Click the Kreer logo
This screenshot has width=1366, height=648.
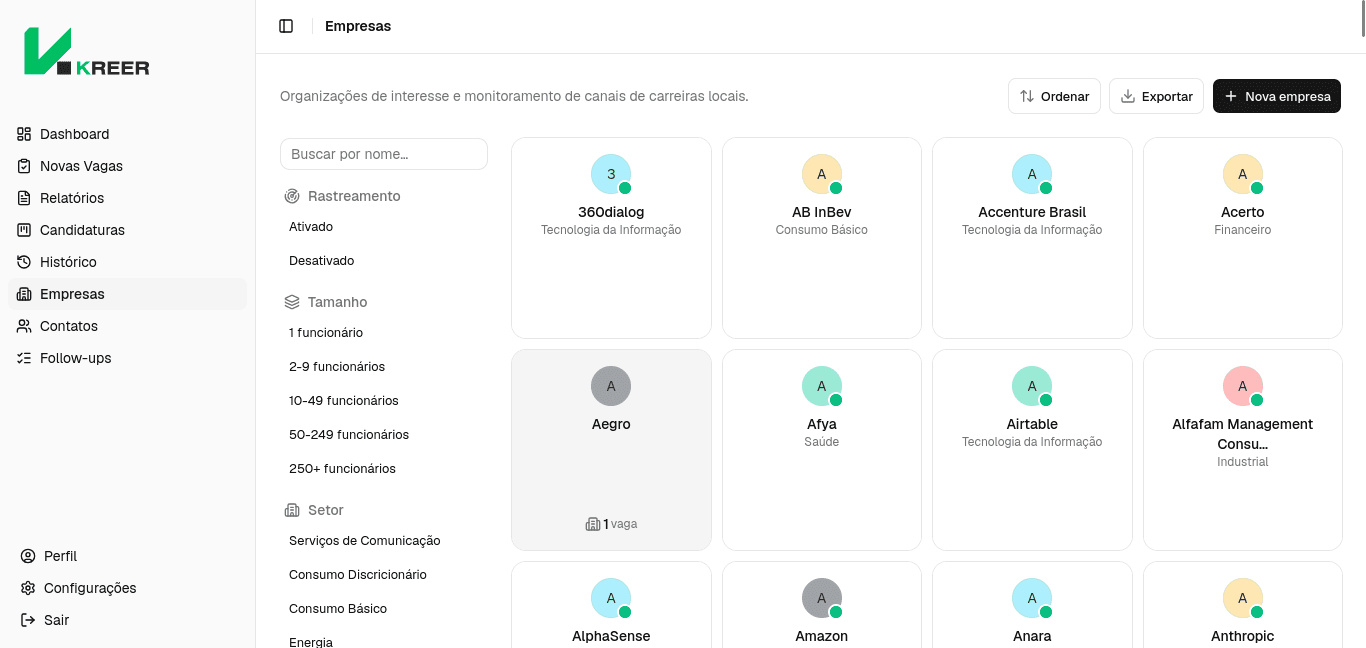tap(87, 51)
